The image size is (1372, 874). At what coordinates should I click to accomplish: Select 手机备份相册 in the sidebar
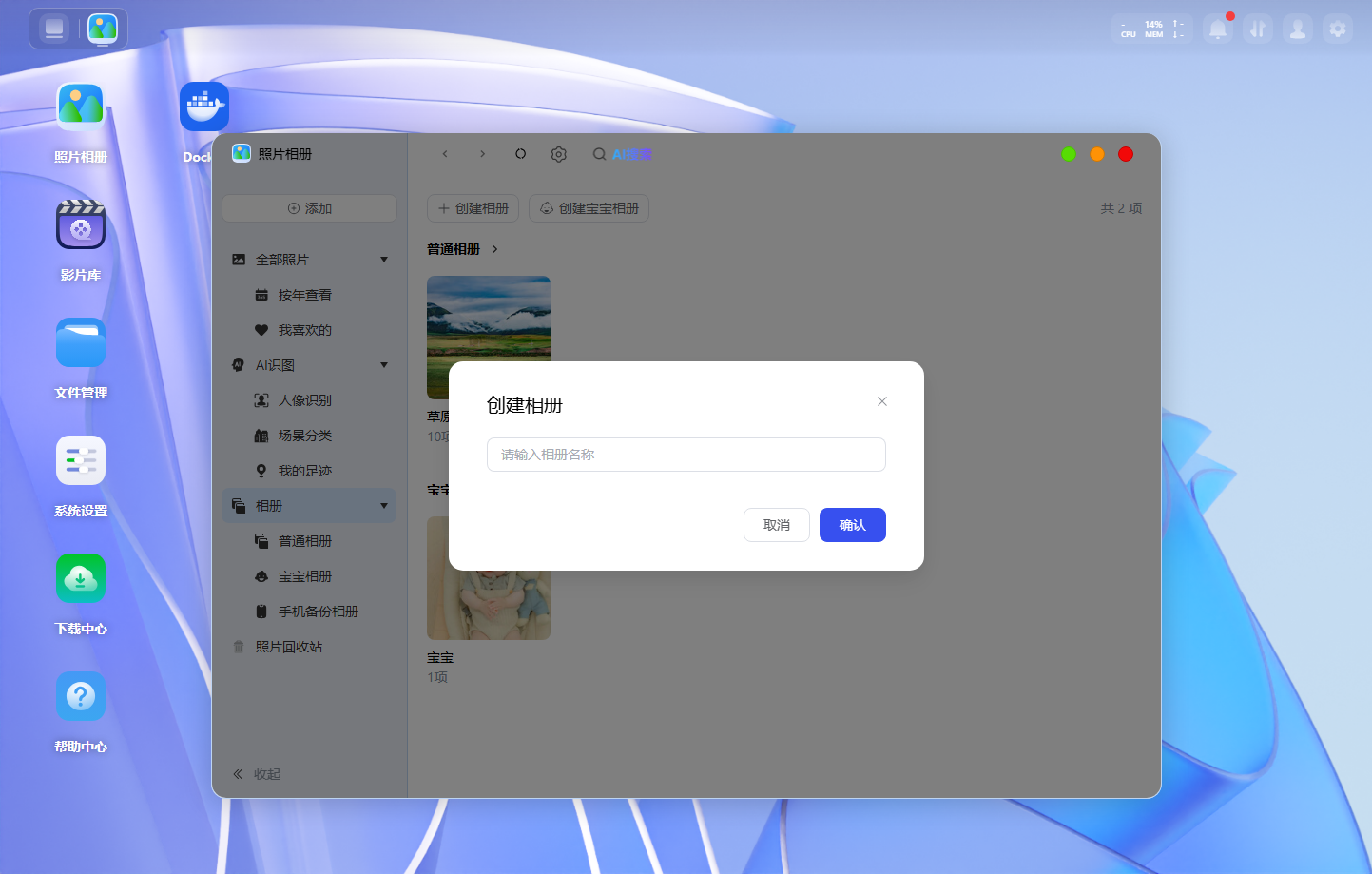point(309,612)
